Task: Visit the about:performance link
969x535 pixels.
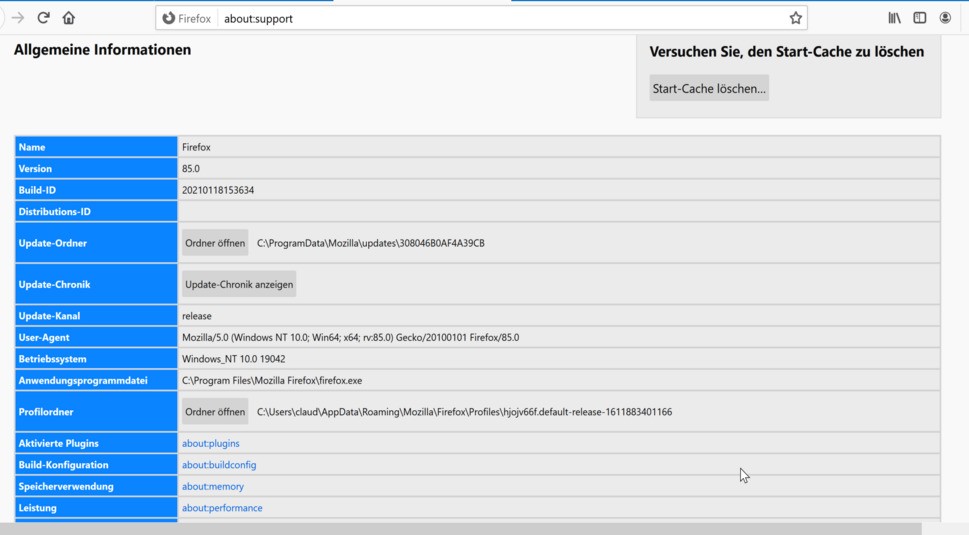Action: click(222, 508)
